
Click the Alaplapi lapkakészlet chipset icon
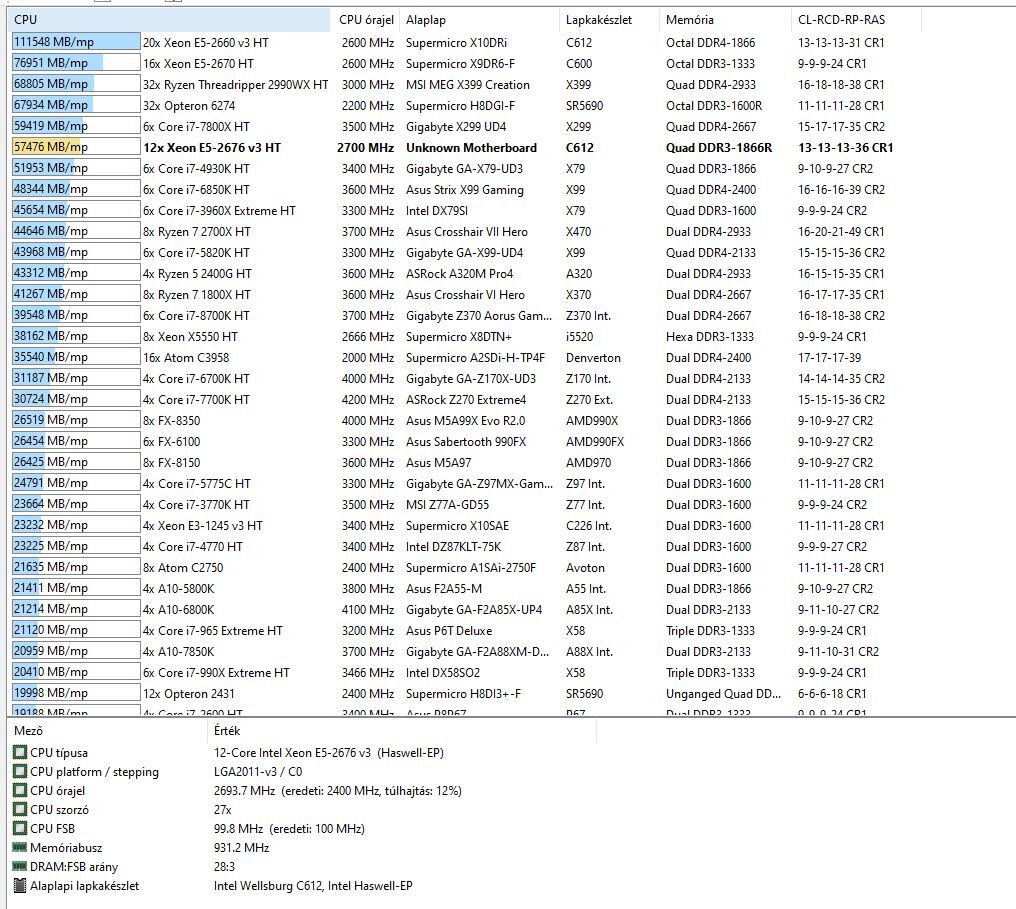click(20, 886)
